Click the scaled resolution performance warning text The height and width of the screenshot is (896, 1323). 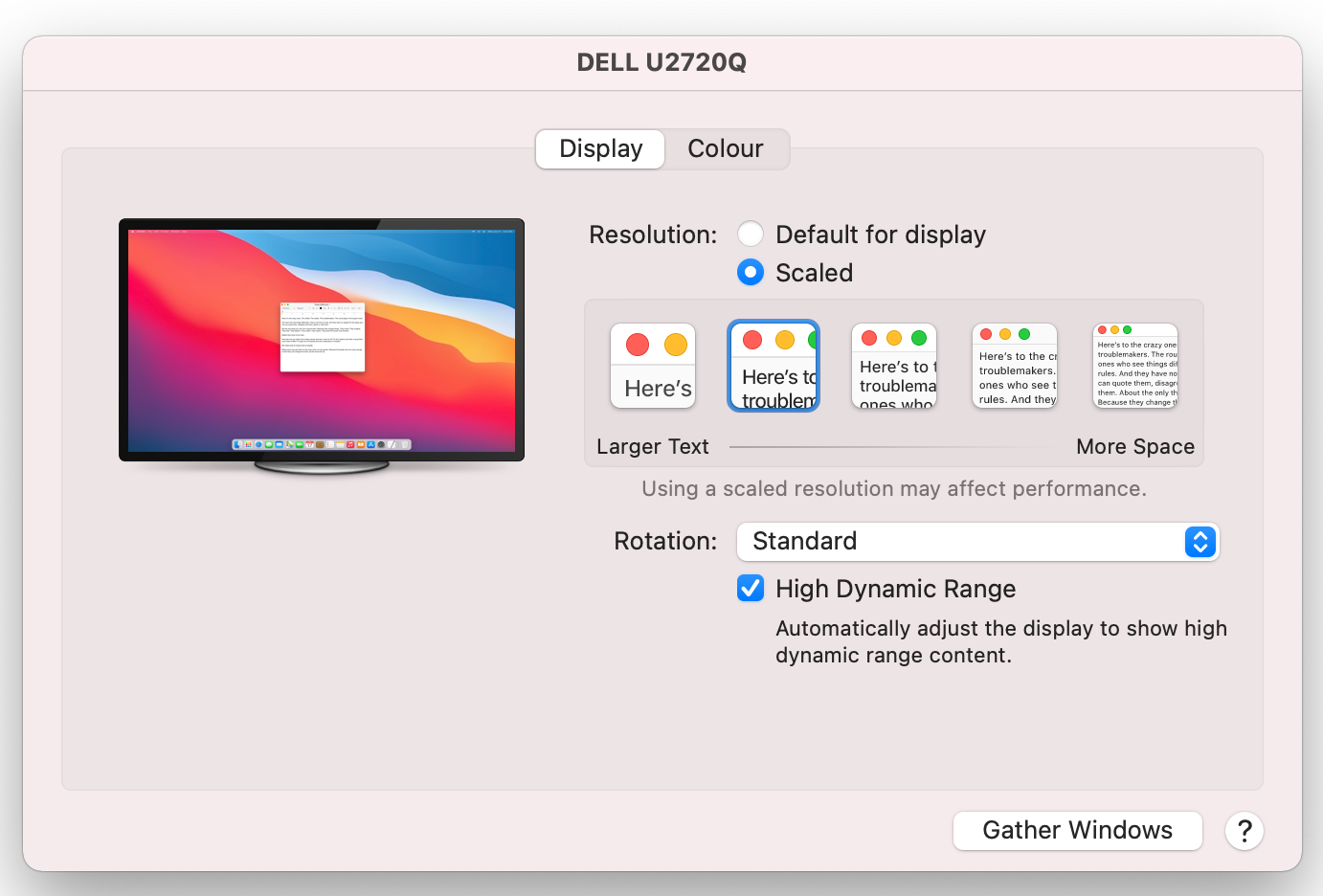[894, 489]
